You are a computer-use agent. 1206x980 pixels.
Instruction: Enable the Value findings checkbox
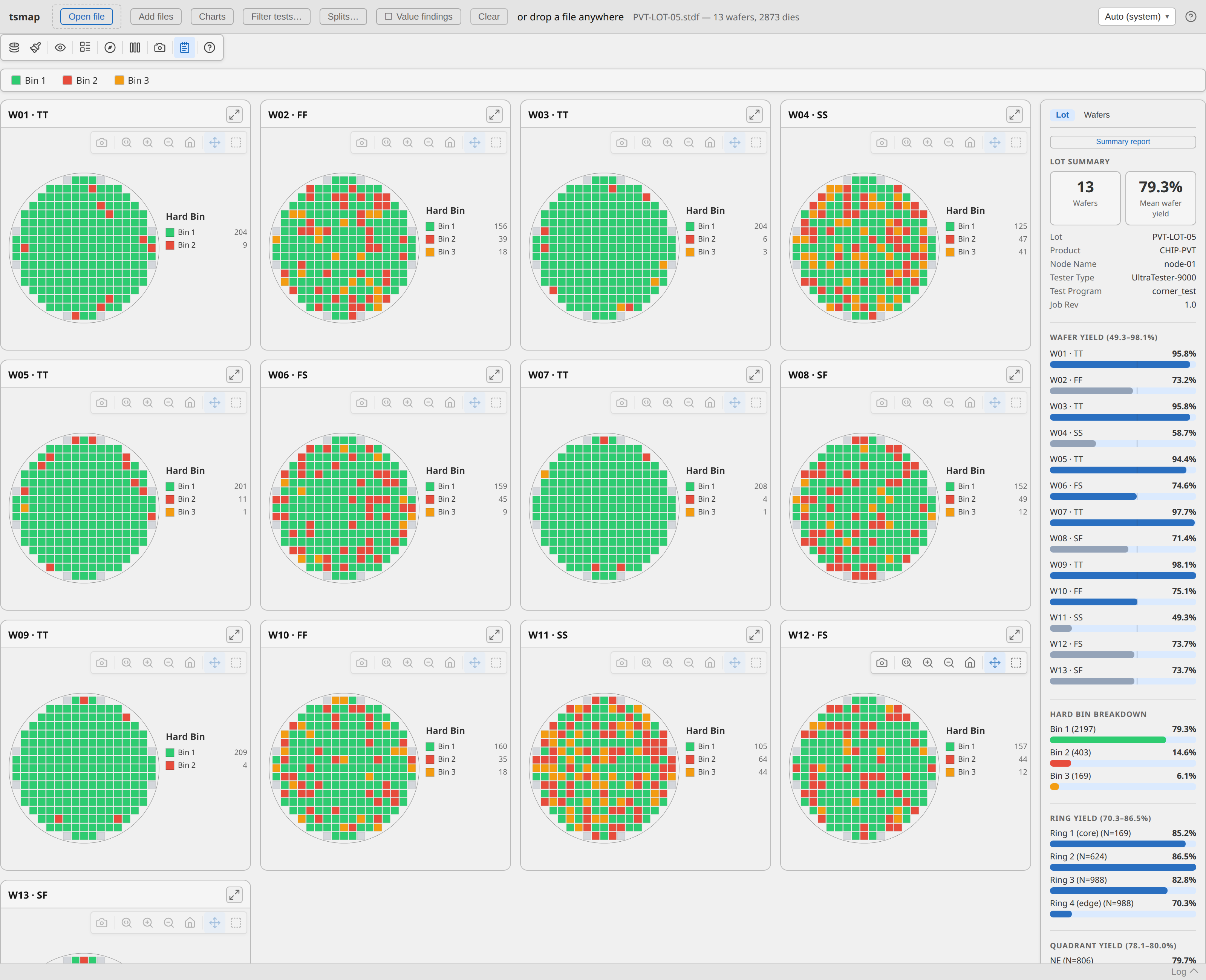[x=388, y=16]
